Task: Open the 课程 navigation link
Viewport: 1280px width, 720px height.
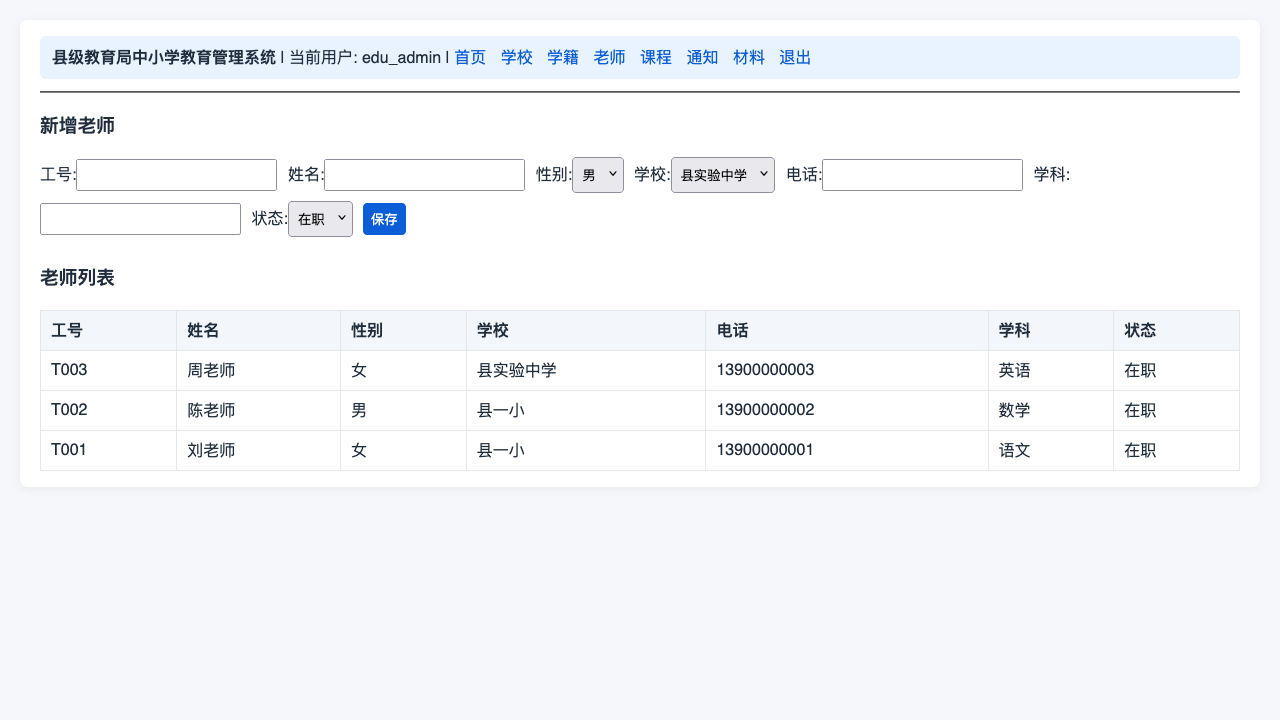Action: 656,58
